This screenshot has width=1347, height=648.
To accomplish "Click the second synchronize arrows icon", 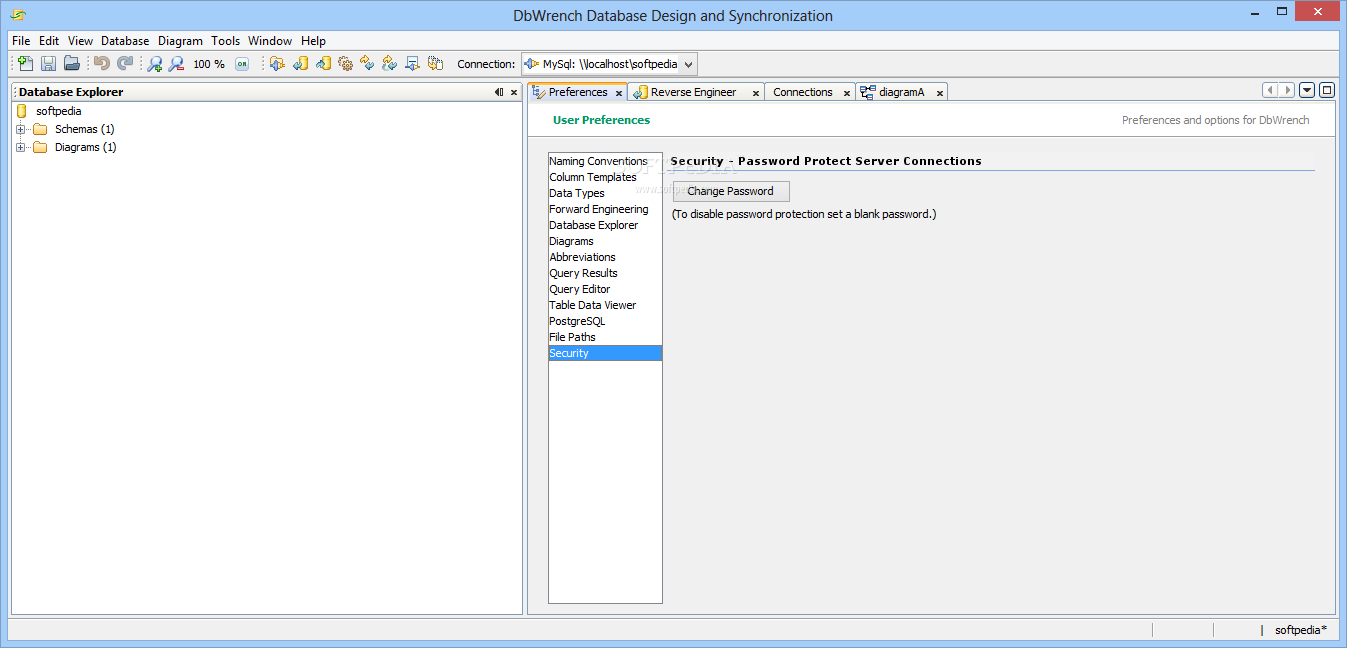I will tap(390, 64).
